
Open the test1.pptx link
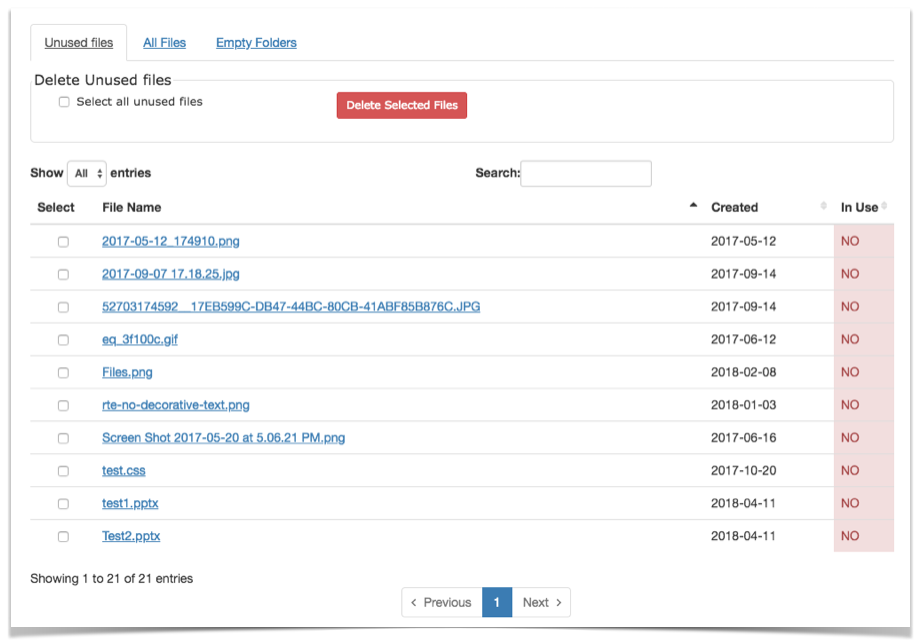click(129, 503)
